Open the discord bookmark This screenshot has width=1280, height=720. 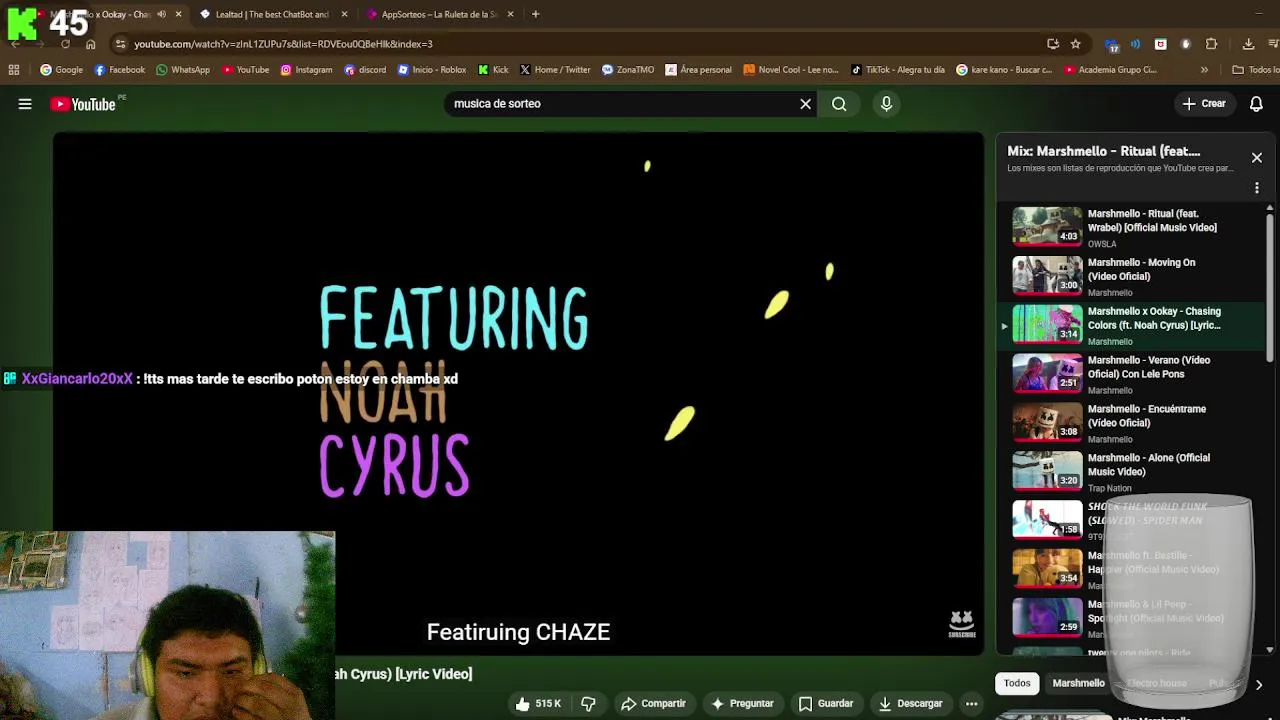tap(365, 70)
